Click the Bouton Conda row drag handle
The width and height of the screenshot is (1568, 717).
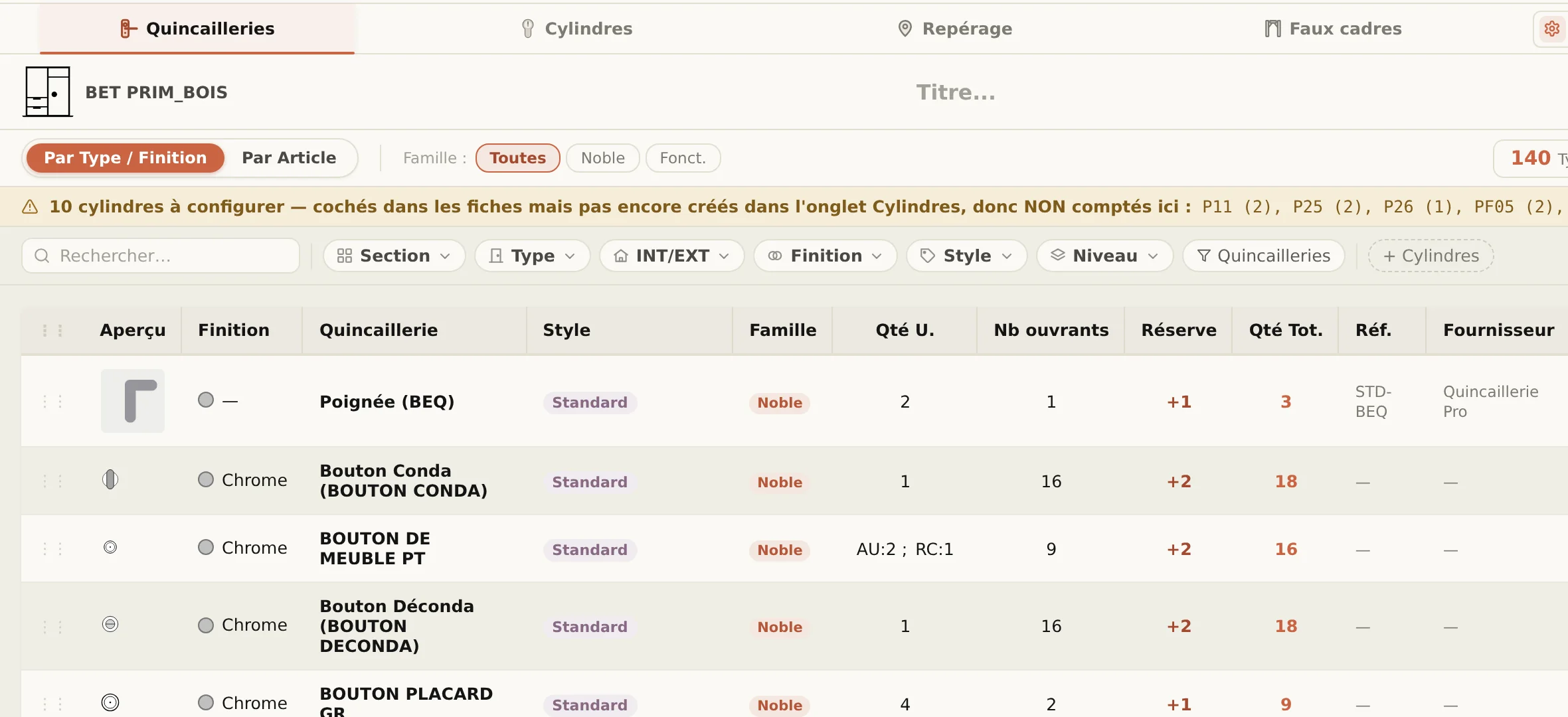(52, 481)
